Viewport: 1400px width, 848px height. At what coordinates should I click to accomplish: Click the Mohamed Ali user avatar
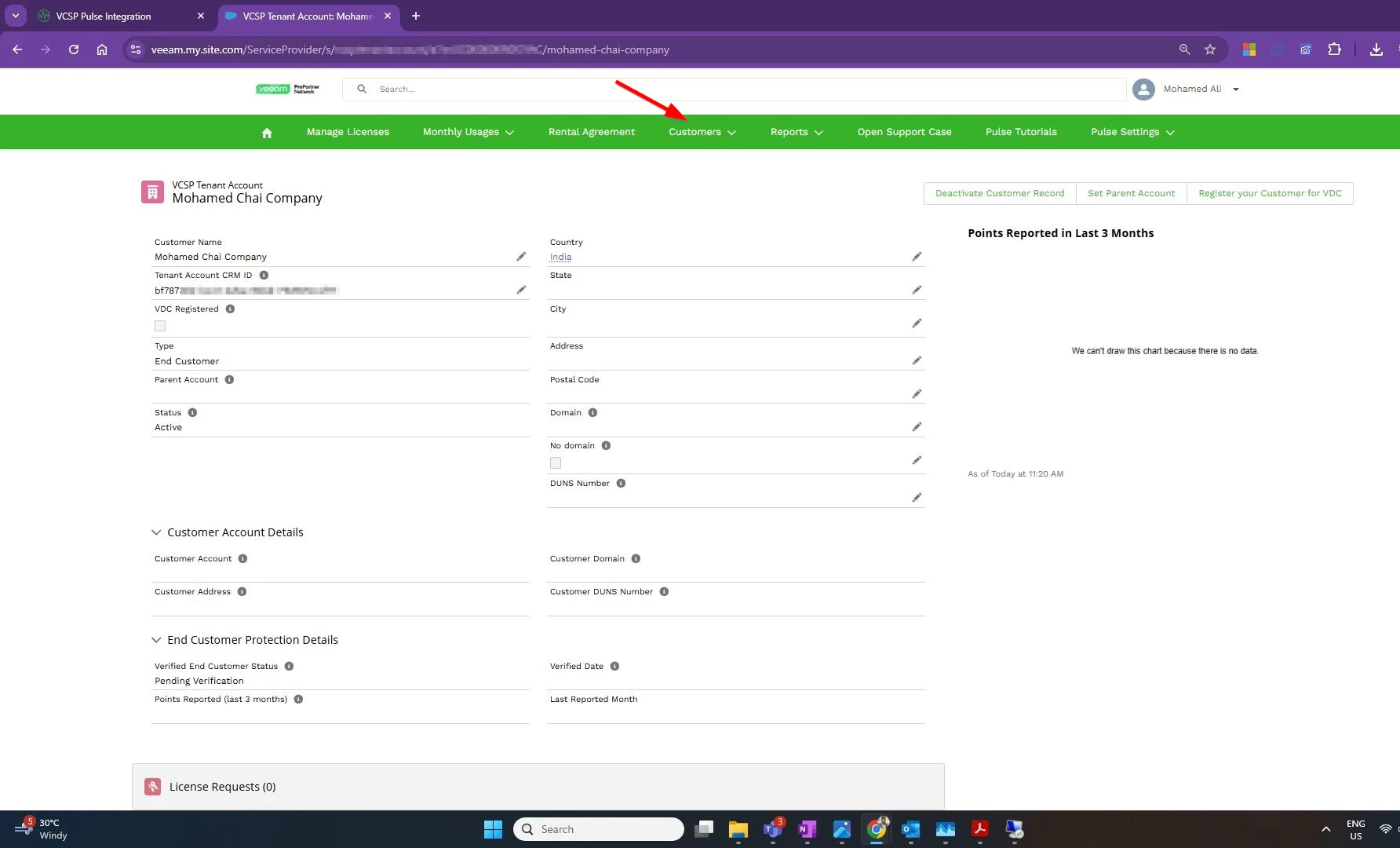point(1143,90)
